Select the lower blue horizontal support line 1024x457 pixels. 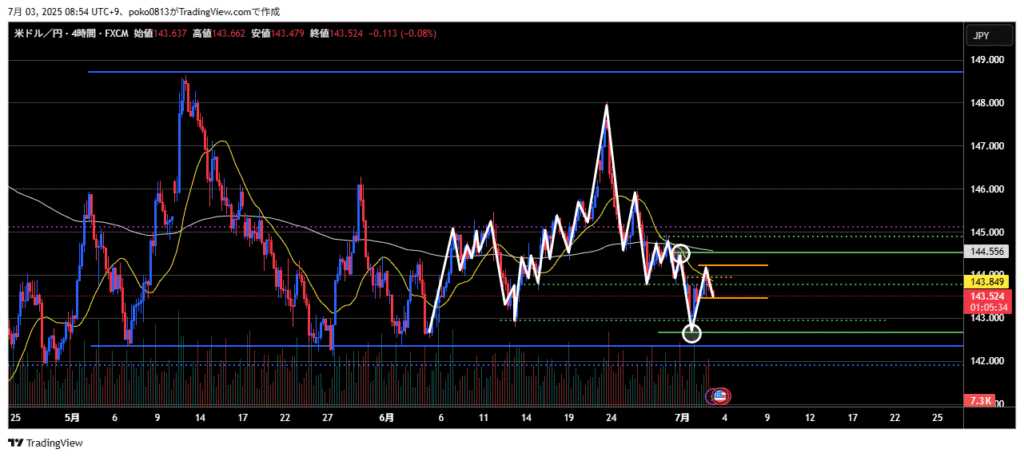(500, 346)
